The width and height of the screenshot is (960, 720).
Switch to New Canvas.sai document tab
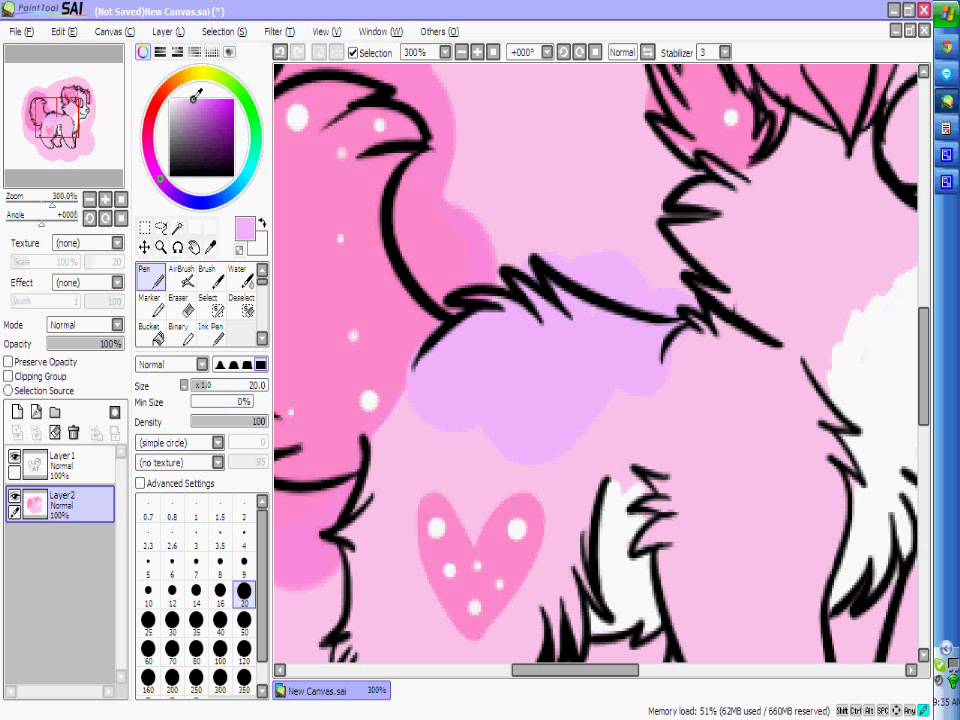tap(331, 691)
